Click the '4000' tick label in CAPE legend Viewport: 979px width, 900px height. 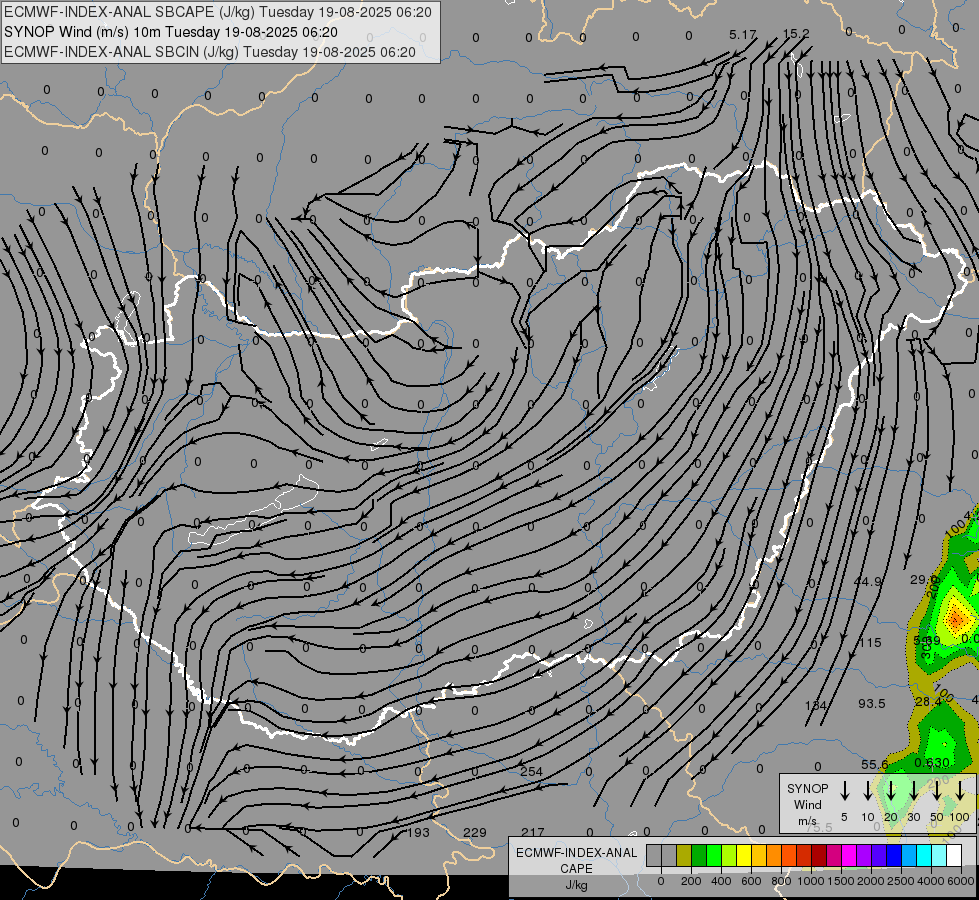pos(931,881)
